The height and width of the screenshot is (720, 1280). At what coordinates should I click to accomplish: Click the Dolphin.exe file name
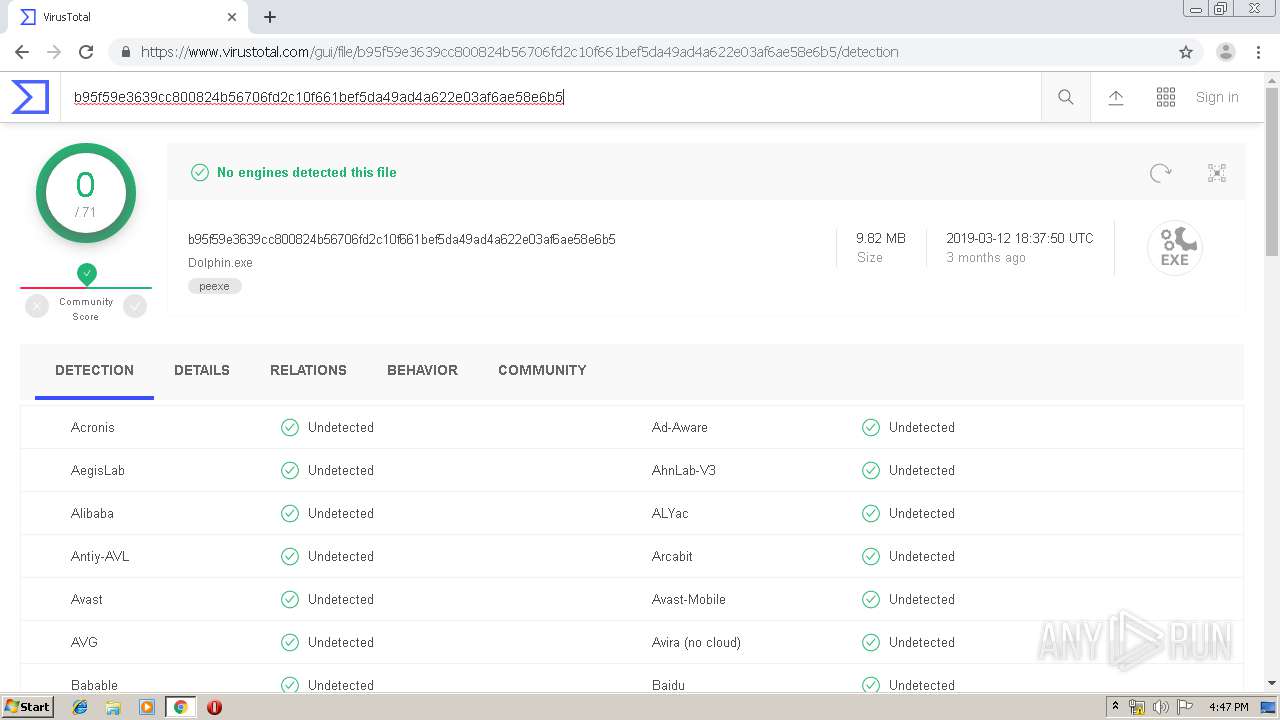220,263
